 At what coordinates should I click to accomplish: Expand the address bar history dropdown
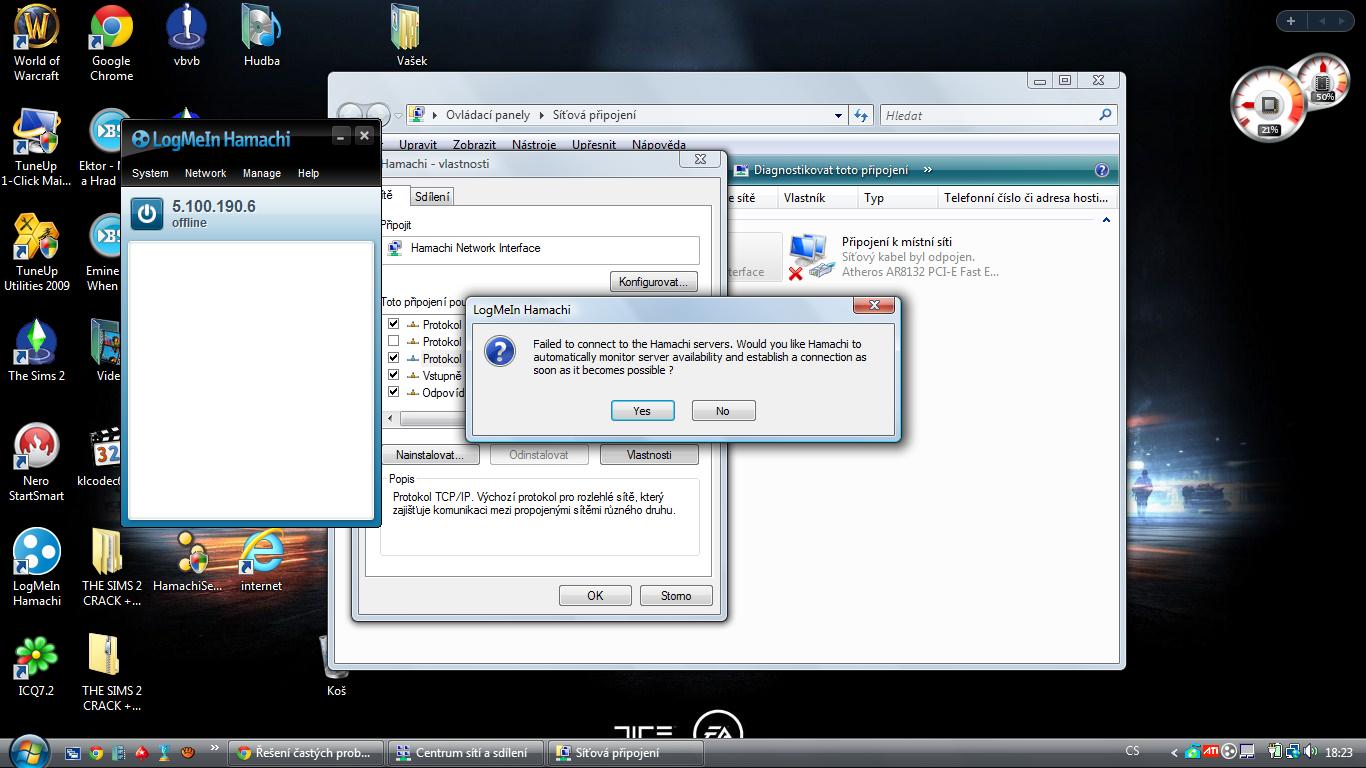click(x=838, y=115)
